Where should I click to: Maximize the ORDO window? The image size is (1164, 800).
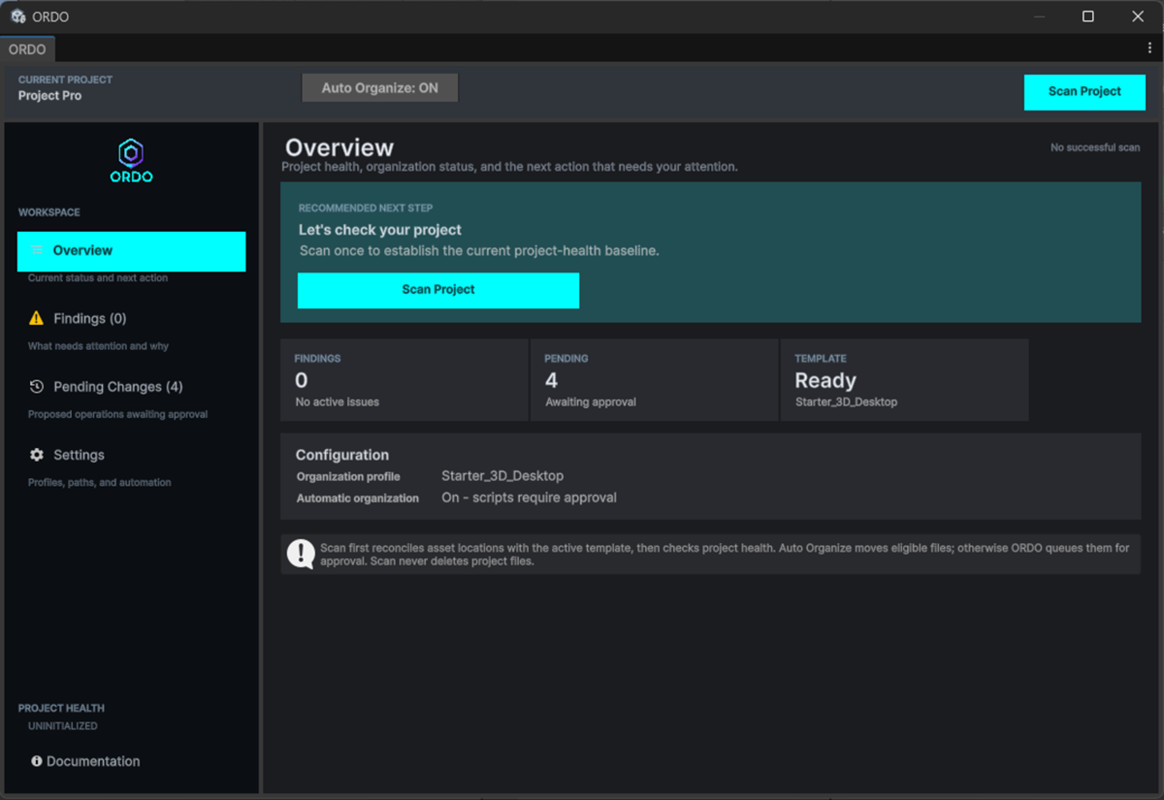(x=1088, y=16)
